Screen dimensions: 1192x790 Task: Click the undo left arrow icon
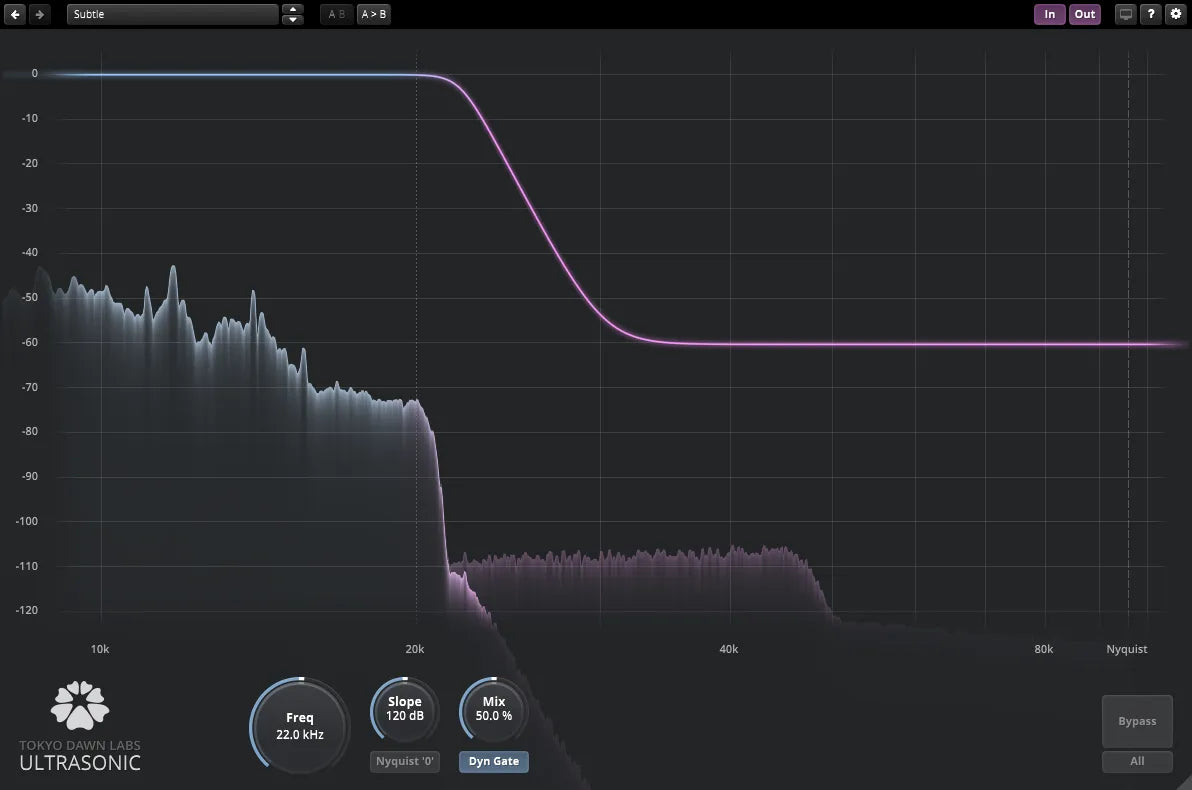[17, 14]
